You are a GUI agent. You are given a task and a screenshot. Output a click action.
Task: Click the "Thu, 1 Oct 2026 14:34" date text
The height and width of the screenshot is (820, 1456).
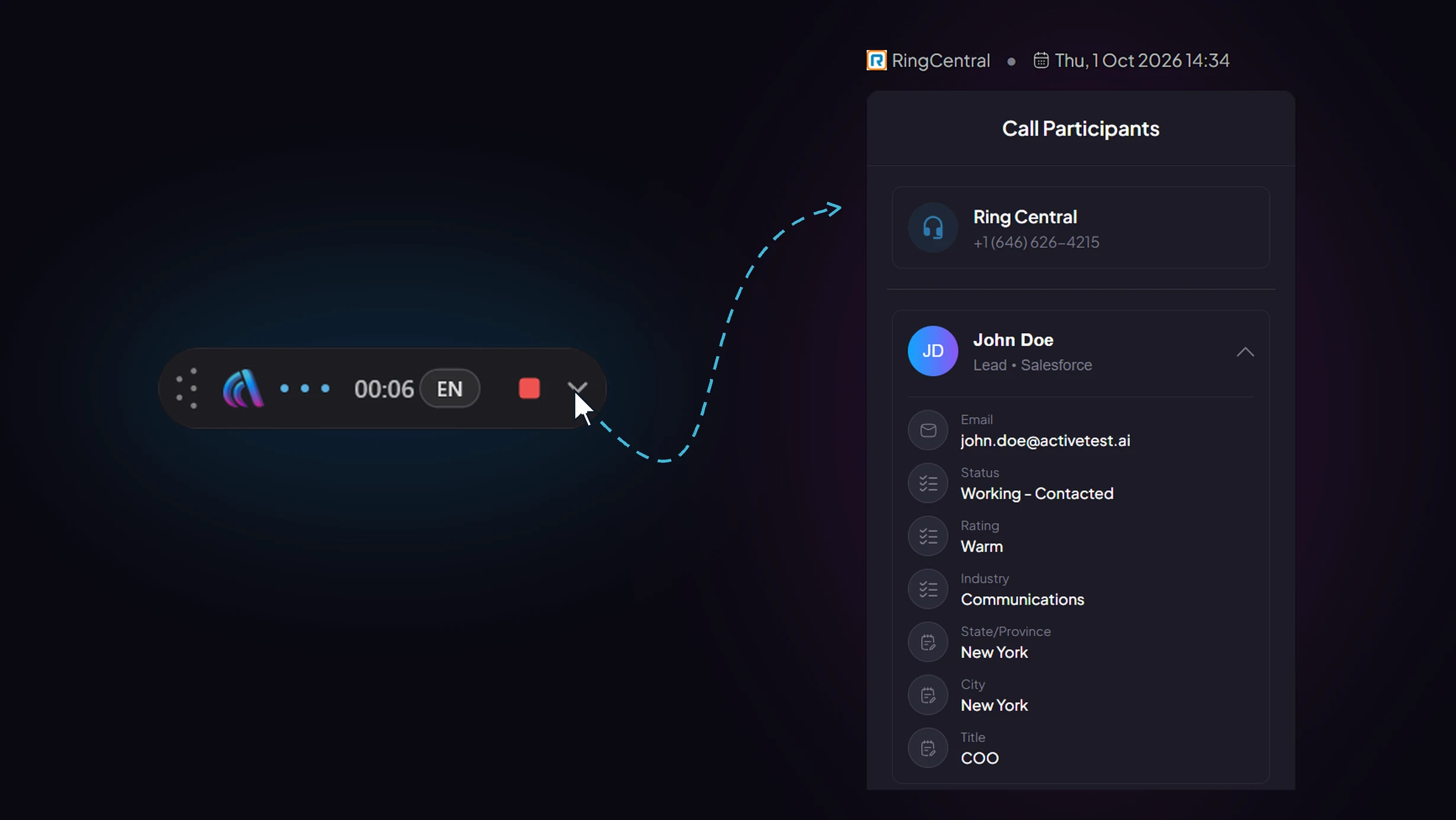coord(1142,60)
